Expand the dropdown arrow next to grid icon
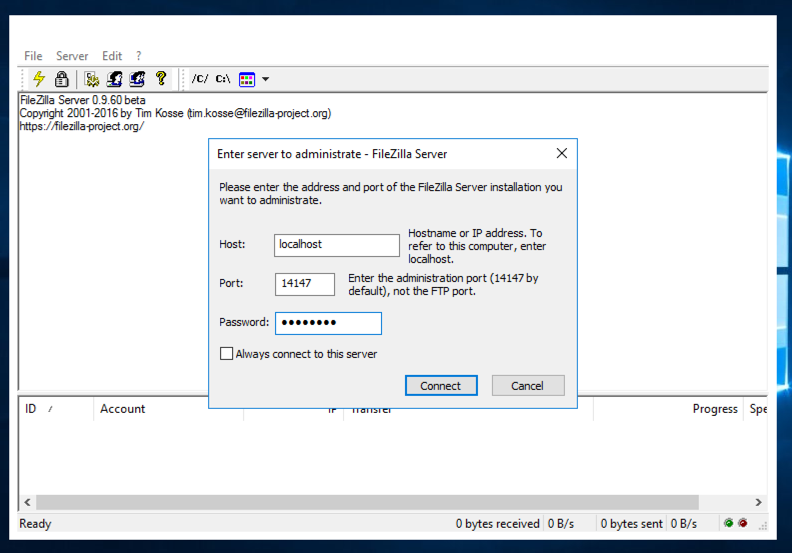The height and width of the screenshot is (553, 792). point(266,79)
